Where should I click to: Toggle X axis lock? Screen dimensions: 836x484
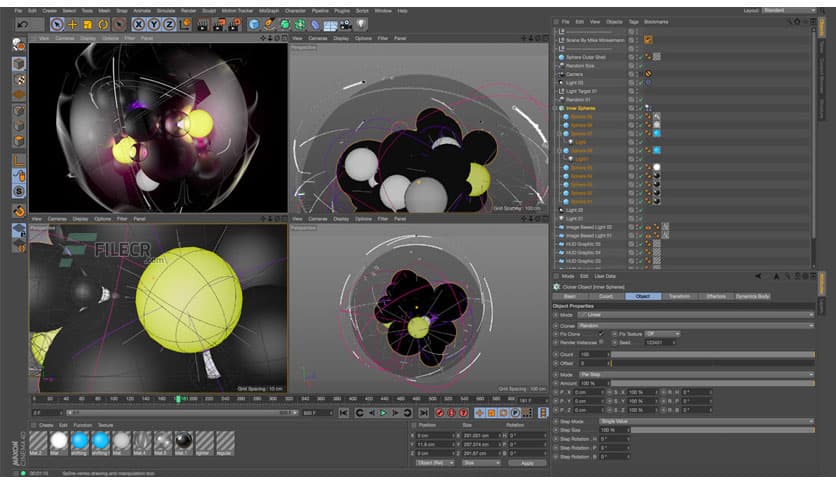pyautogui.click(x=139, y=25)
